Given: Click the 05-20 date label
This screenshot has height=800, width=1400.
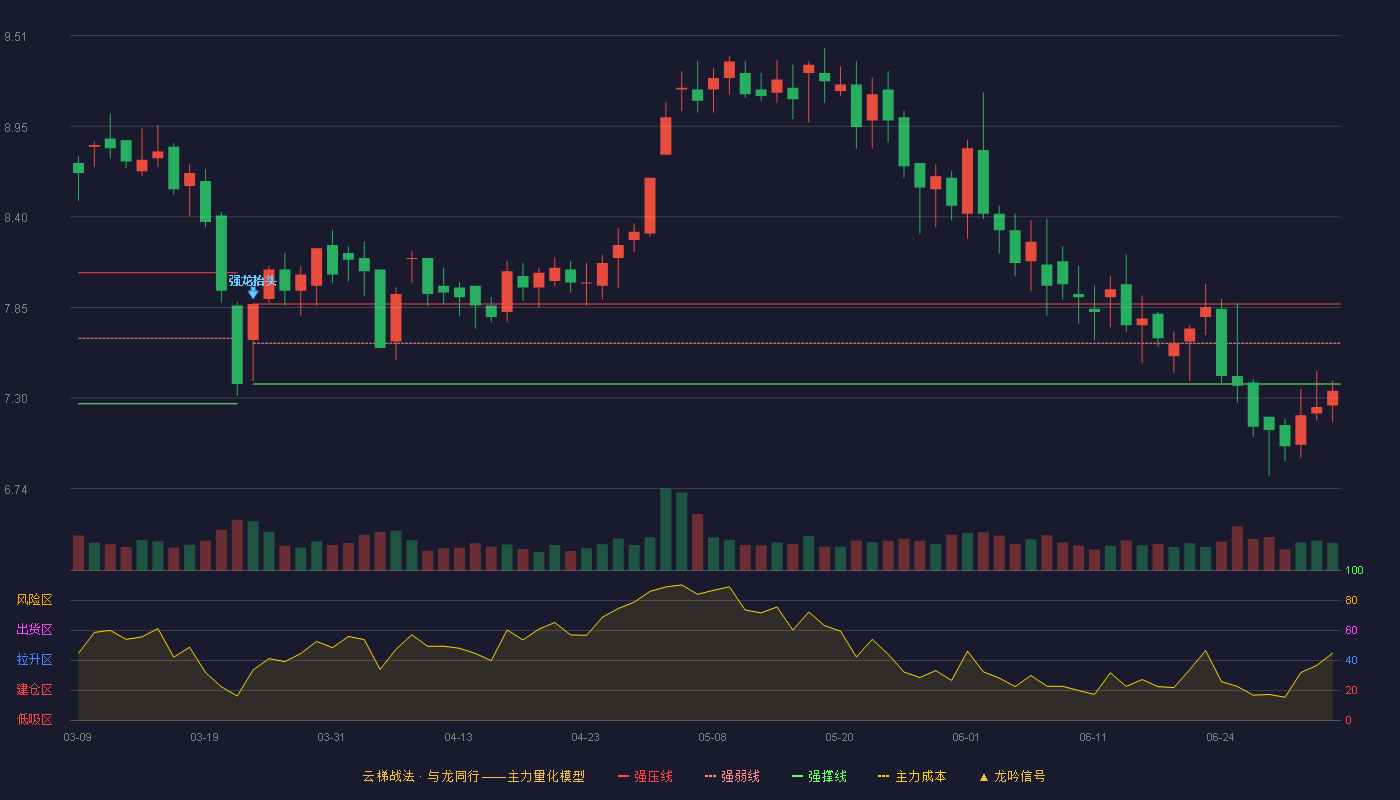Looking at the screenshot, I should pyautogui.click(x=839, y=737).
